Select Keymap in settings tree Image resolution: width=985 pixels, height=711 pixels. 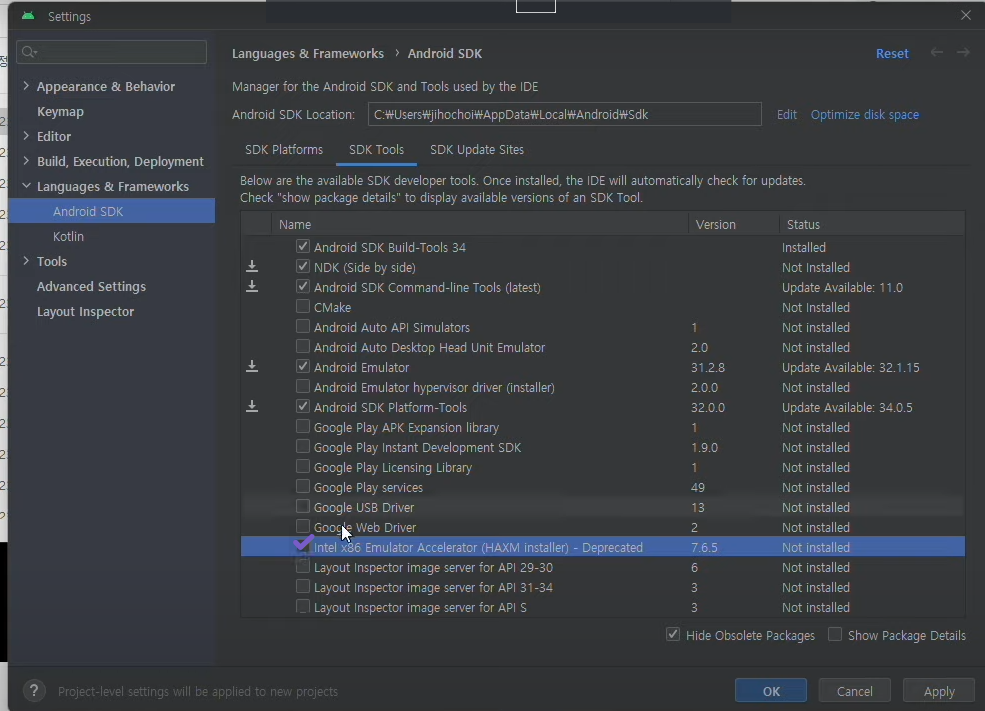click(60, 111)
